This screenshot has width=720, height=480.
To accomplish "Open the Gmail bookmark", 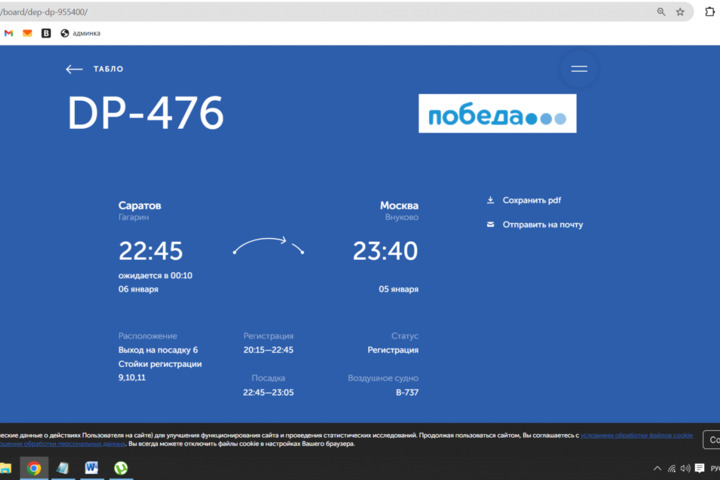I will [x=8, y=33].
